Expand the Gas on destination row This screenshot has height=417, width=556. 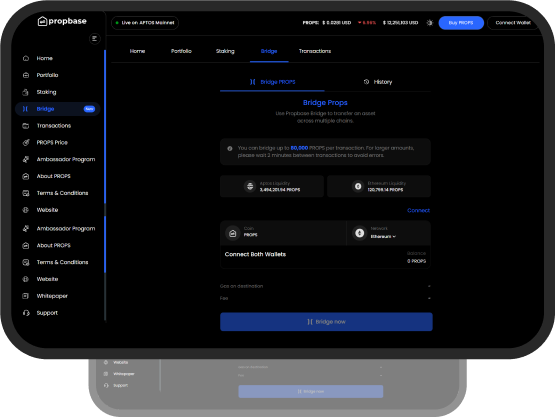point(326,286)
